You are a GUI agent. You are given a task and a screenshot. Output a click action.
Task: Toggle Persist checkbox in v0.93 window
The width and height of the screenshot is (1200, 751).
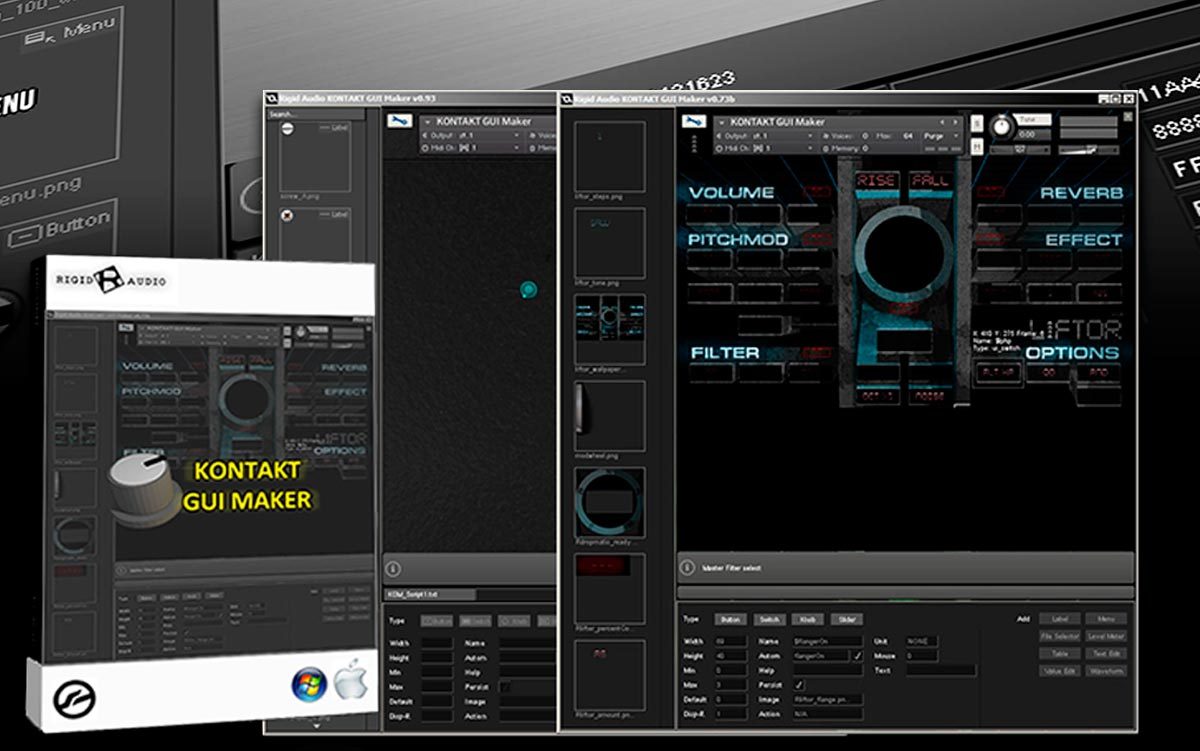point(506,685)
